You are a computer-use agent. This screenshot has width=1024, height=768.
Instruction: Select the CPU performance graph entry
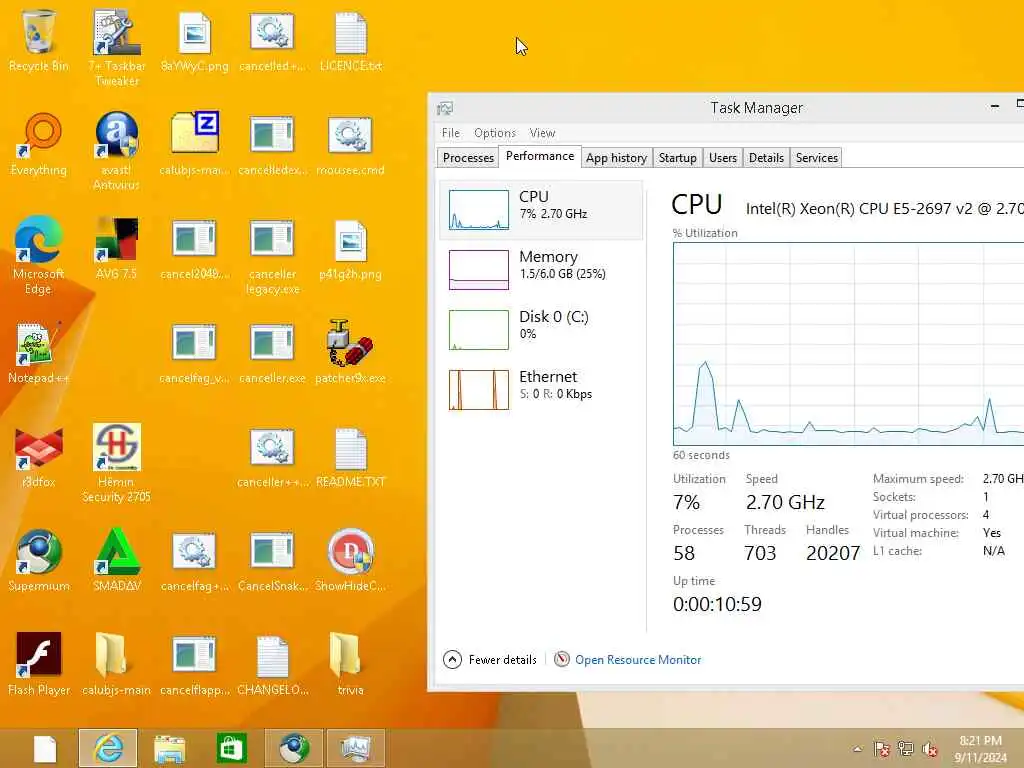(x=541, y=210)
